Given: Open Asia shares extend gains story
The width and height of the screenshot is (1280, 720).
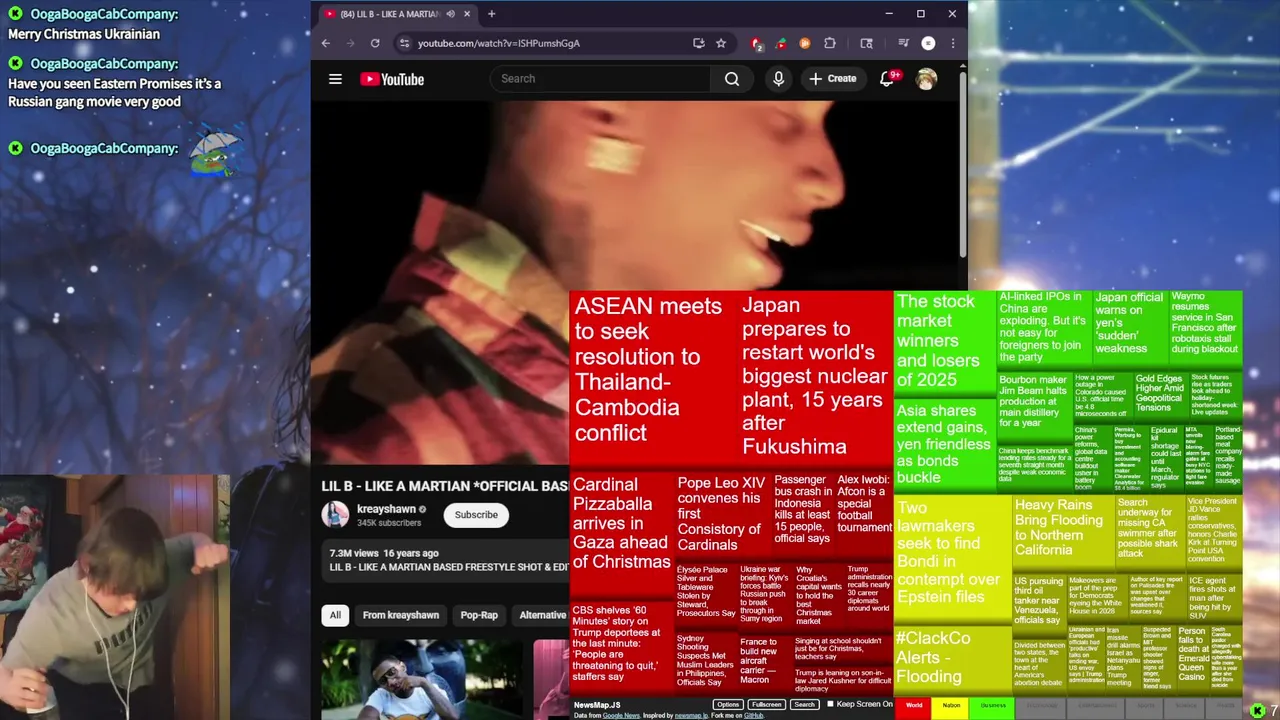Looking at the screenshot, I should coord(945,444).
